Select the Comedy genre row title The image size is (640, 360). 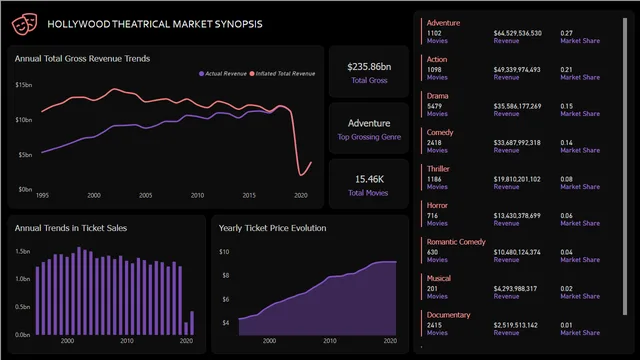[x=440, y=132]
